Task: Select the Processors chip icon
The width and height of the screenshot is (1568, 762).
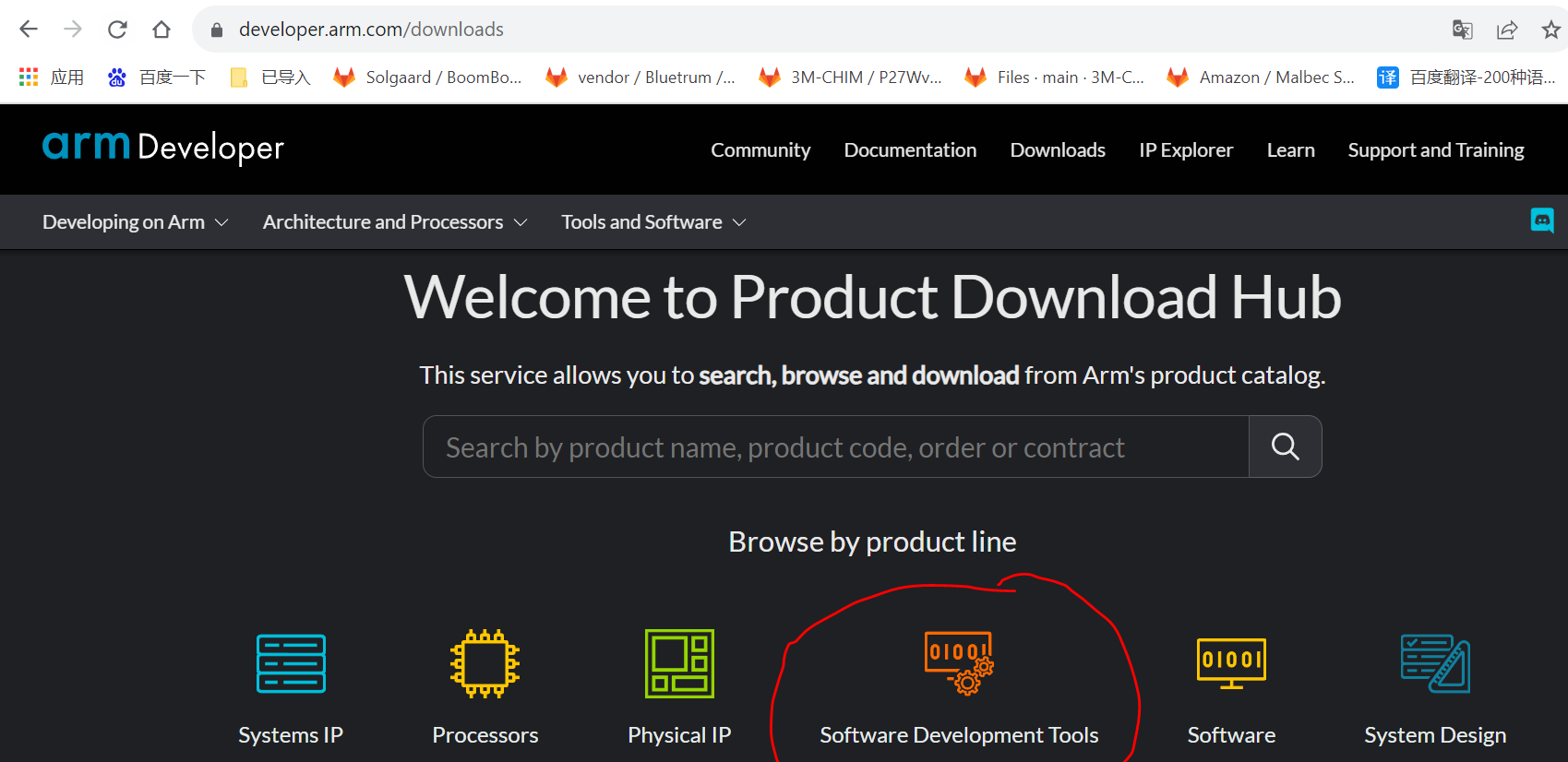Action: click(x=485, y=663)
